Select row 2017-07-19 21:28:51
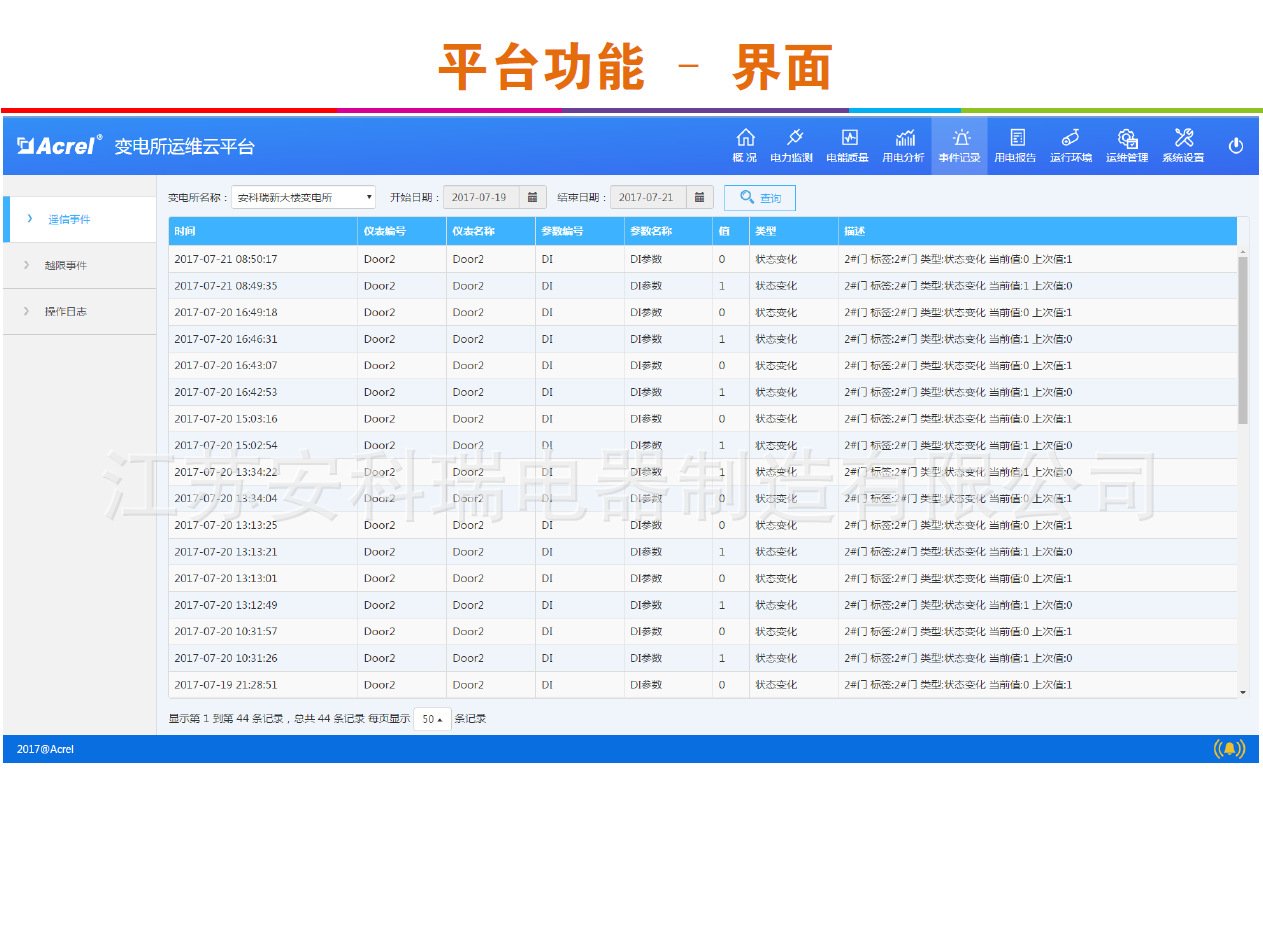Screen dimensions: 1263x945 [703, 685]
